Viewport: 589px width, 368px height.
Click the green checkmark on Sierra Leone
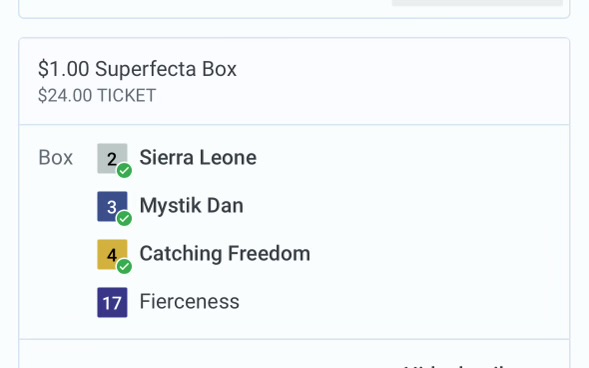tap(124, 170)
